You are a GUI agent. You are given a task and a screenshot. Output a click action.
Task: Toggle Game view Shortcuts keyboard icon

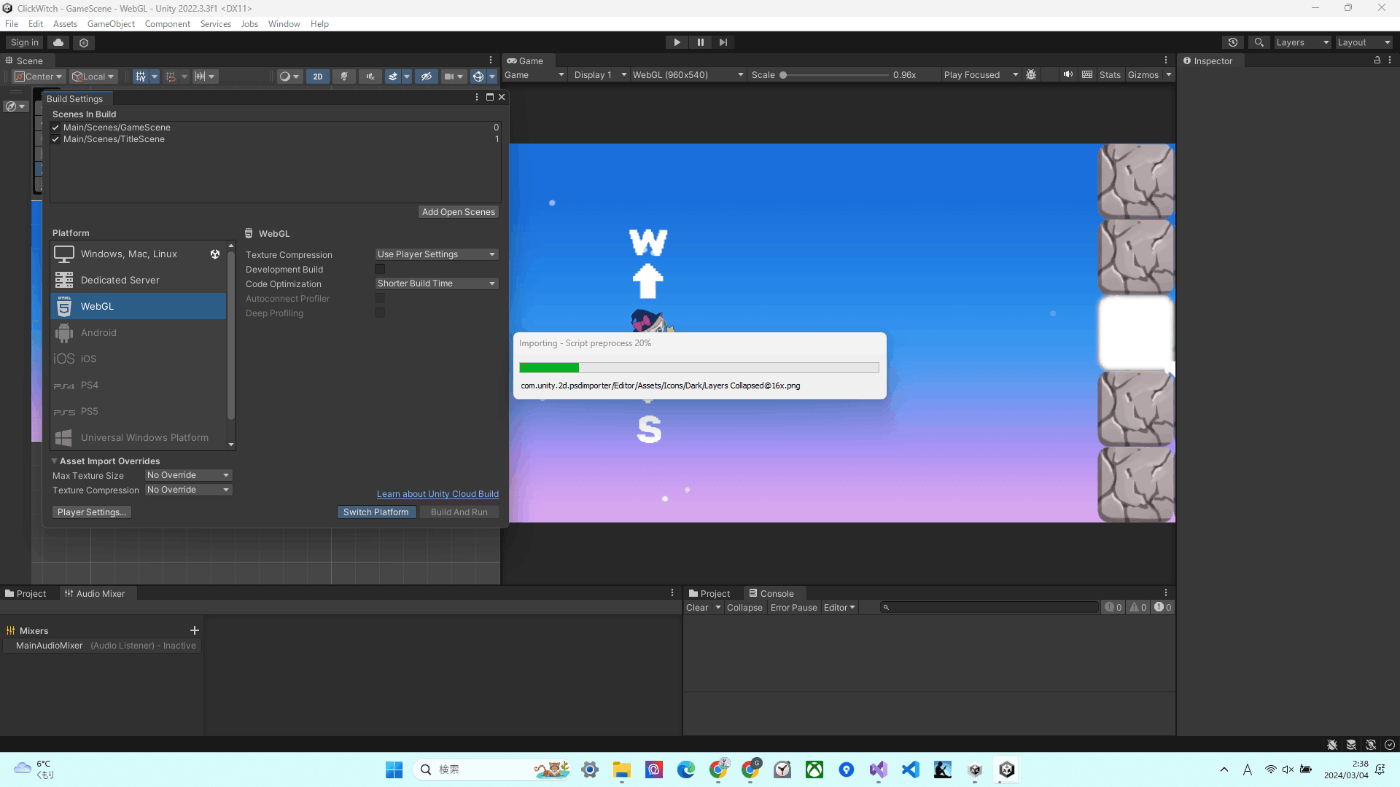(1087, 75)
